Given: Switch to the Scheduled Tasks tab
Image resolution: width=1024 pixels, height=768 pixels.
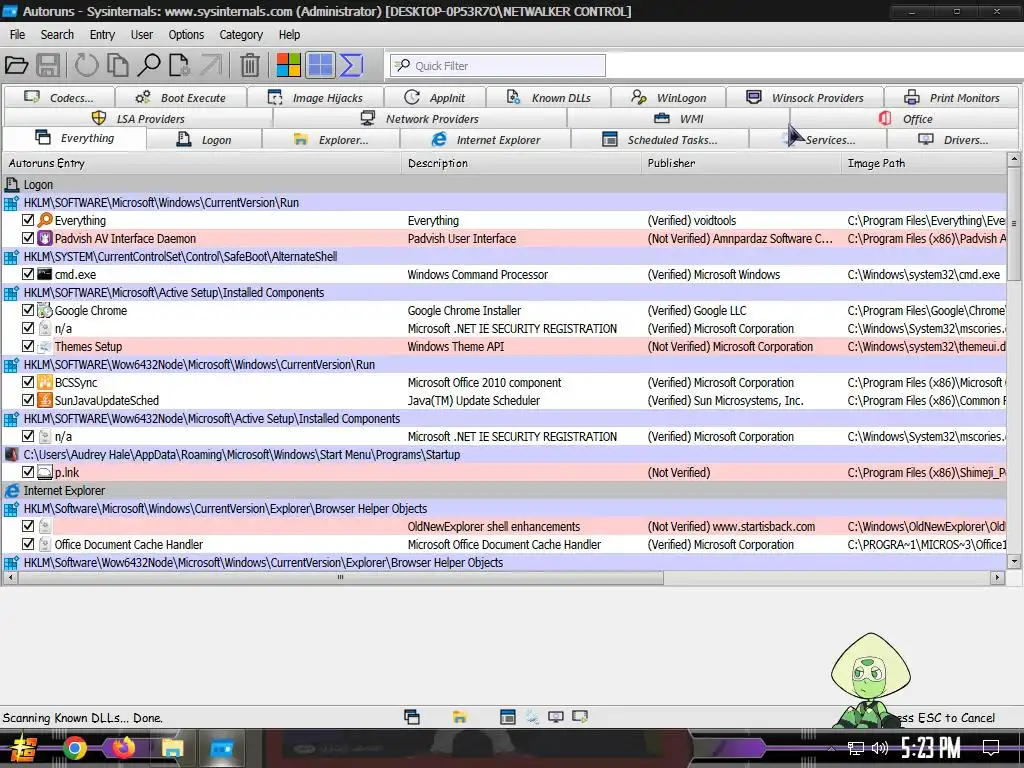Looking at the screenshot, I should click(x=659, y=140).
